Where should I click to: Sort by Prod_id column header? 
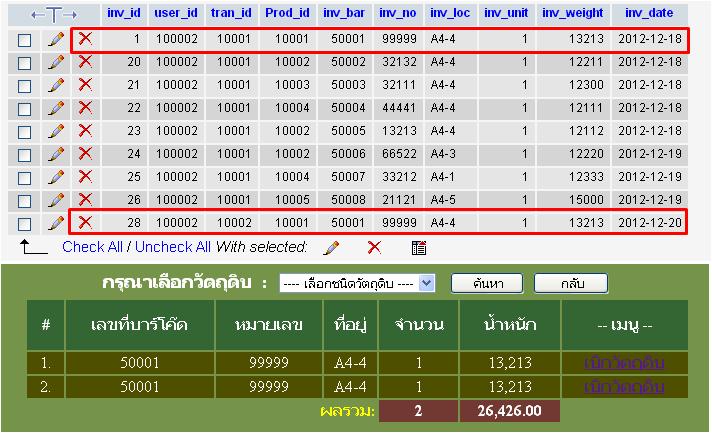(287, 13)
